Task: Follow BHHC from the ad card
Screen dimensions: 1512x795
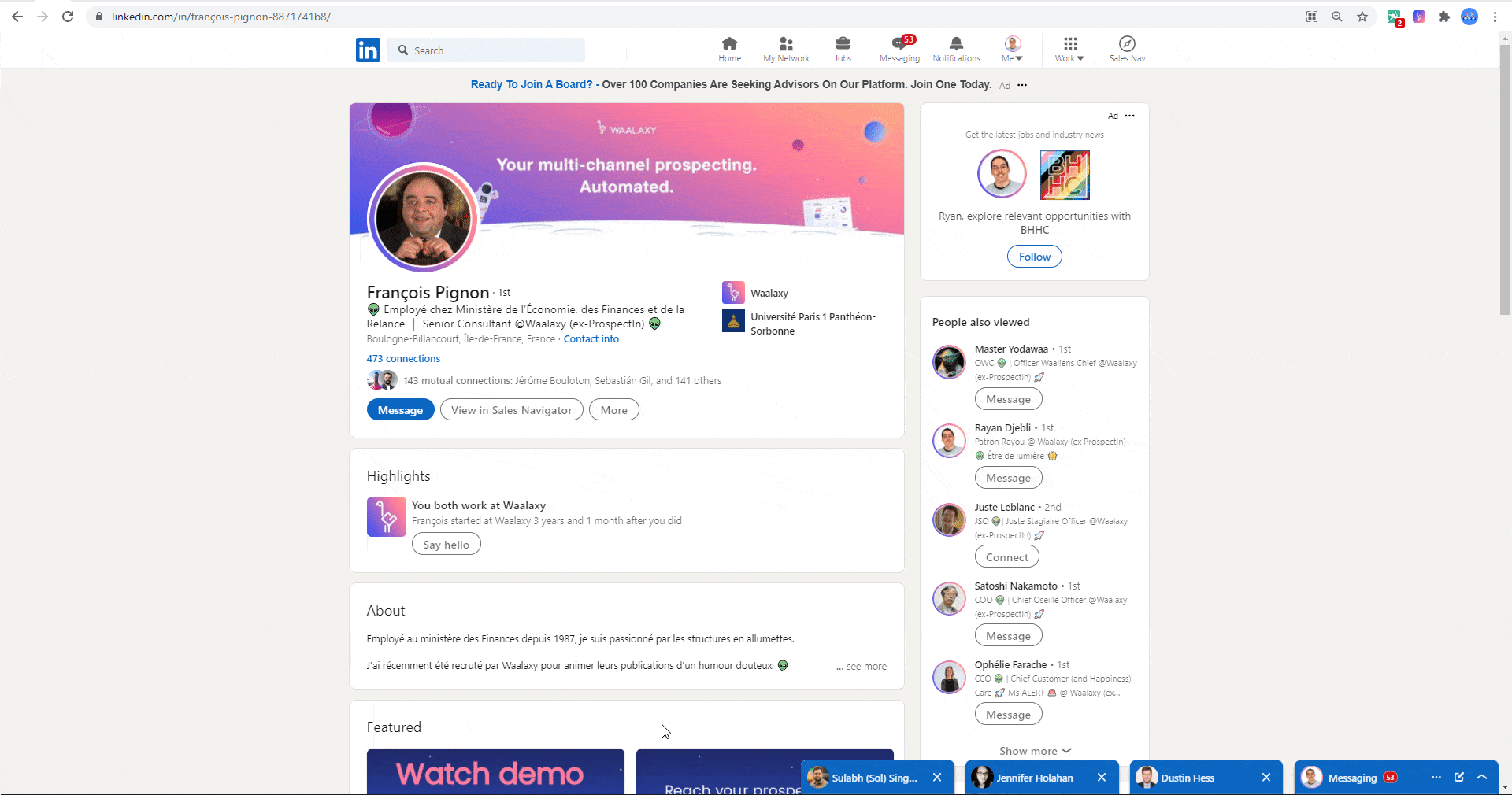Action: [x=1035, y=257]
